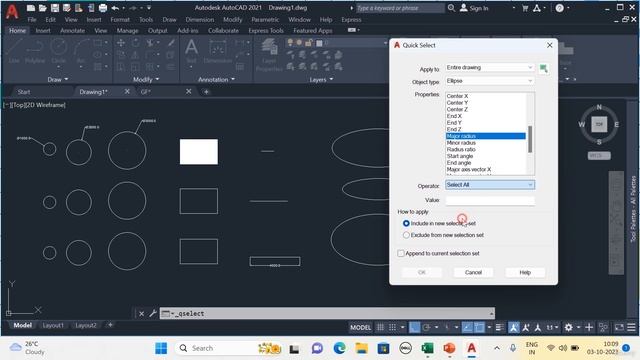Click the Autodesk App Store cart icon

point(525,8)
